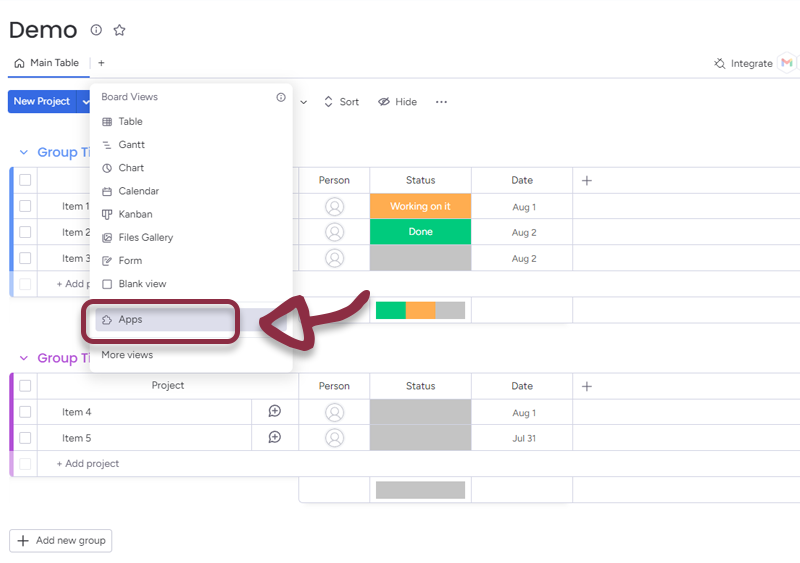Star the Demo board as favorite
Image resolution: width=800 pixels, height=563 pixels.
[119, 30]
